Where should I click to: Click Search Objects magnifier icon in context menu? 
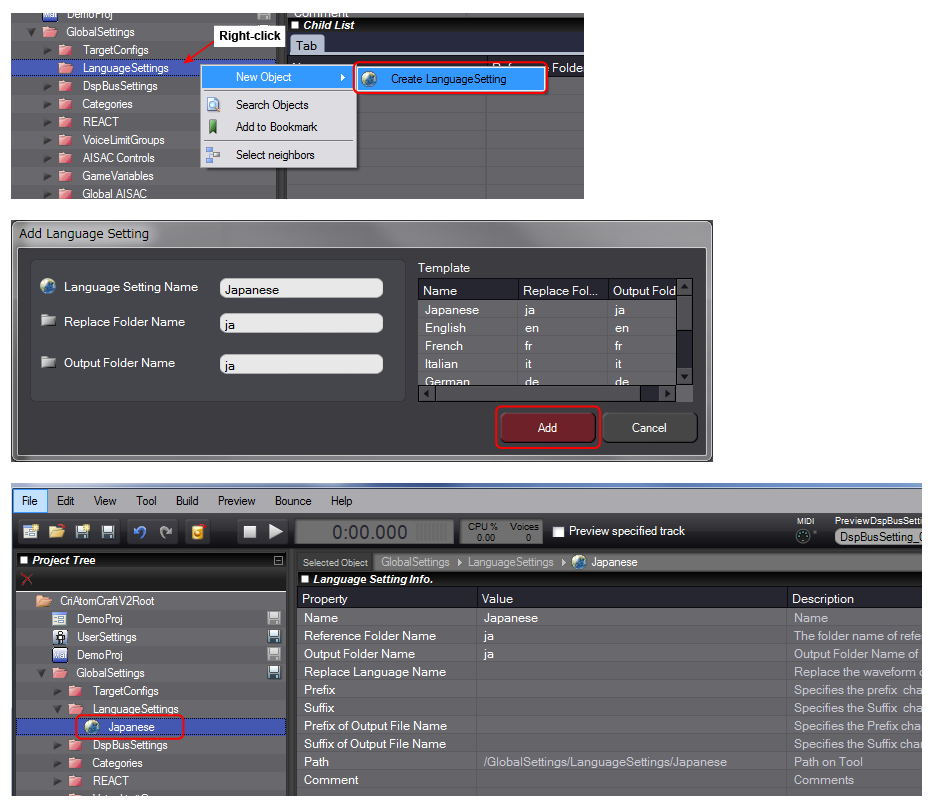click(x=213, y=104)
